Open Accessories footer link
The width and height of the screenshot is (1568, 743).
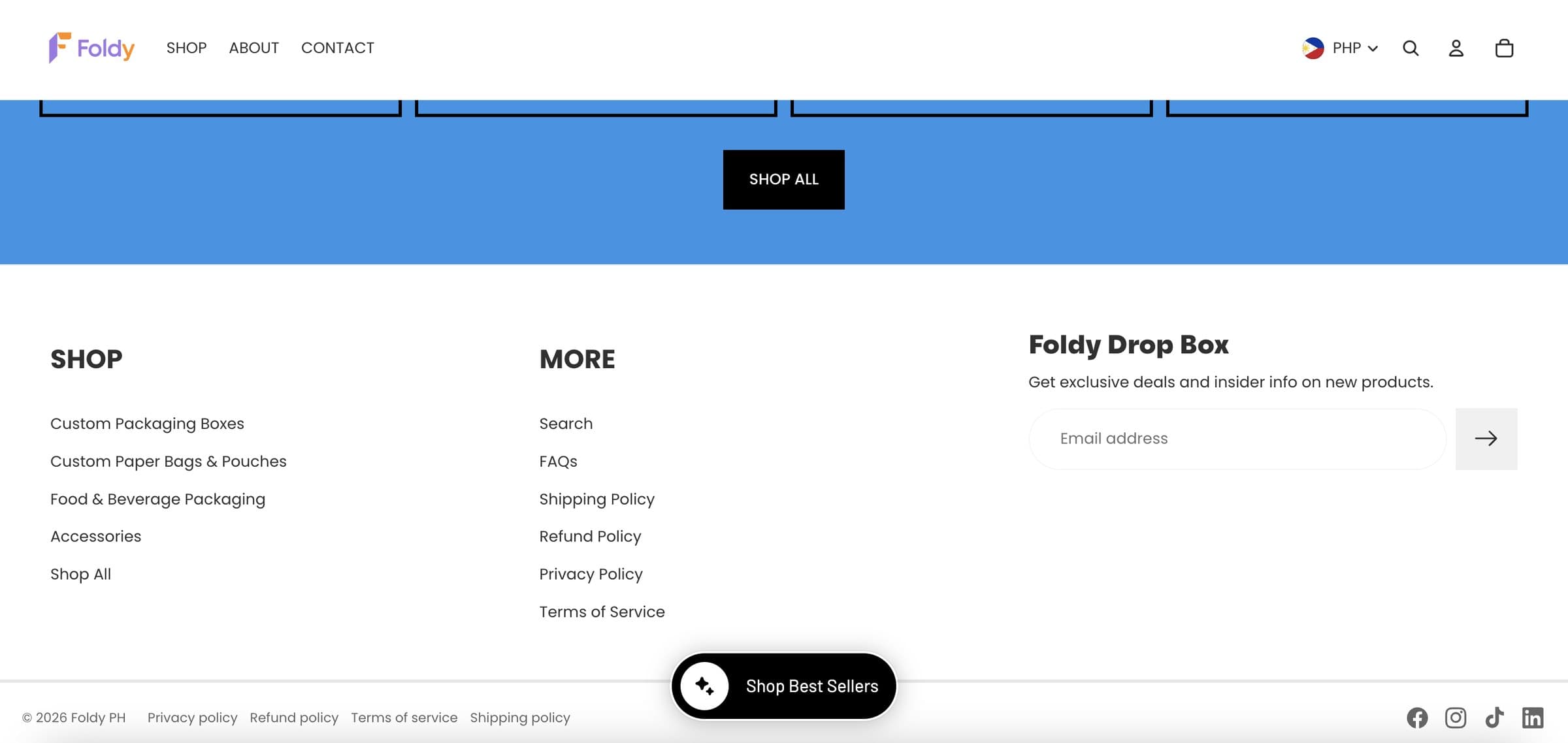(95, 537)
